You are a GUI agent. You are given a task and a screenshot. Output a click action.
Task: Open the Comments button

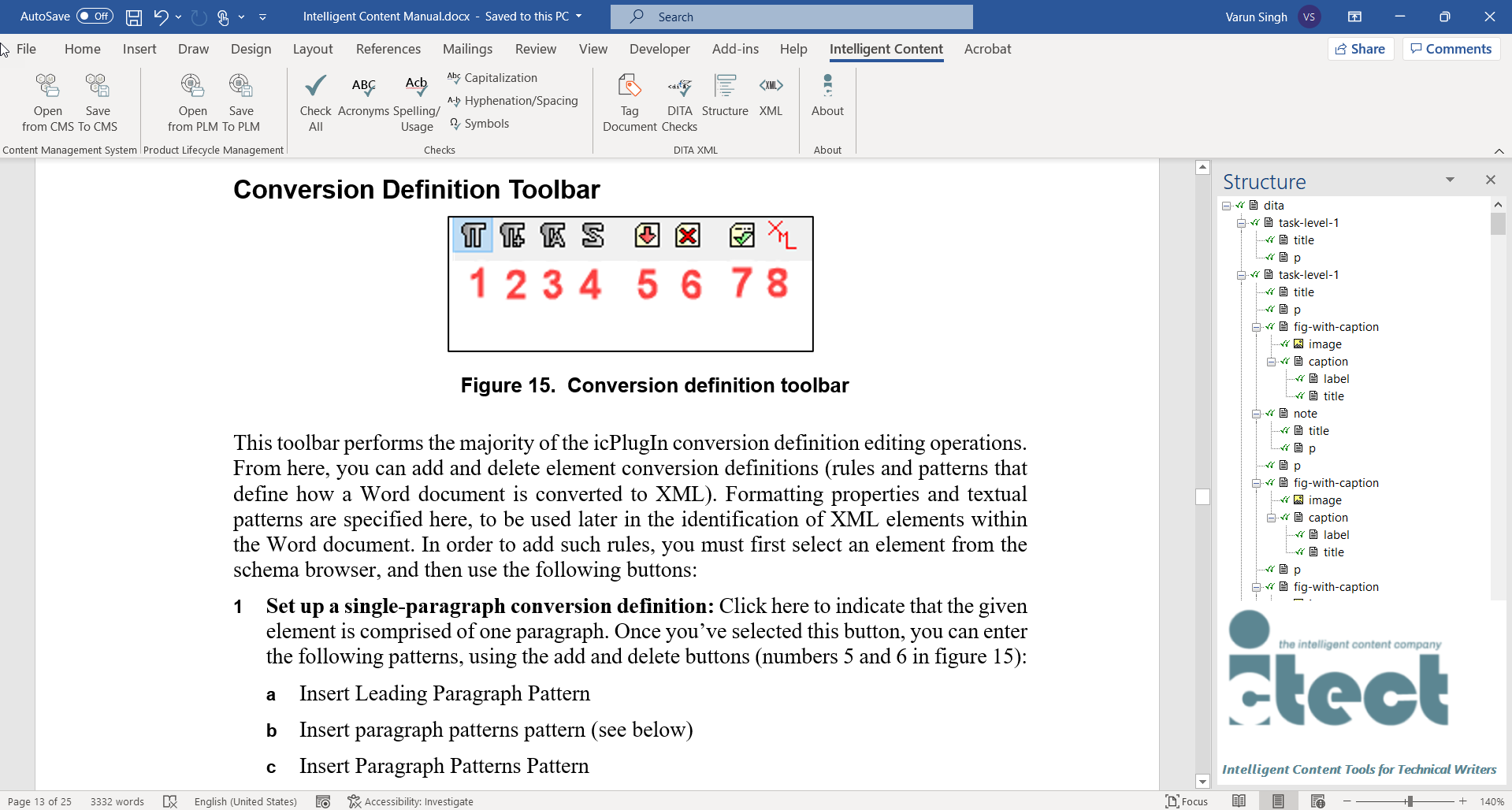pos(1451,49)
